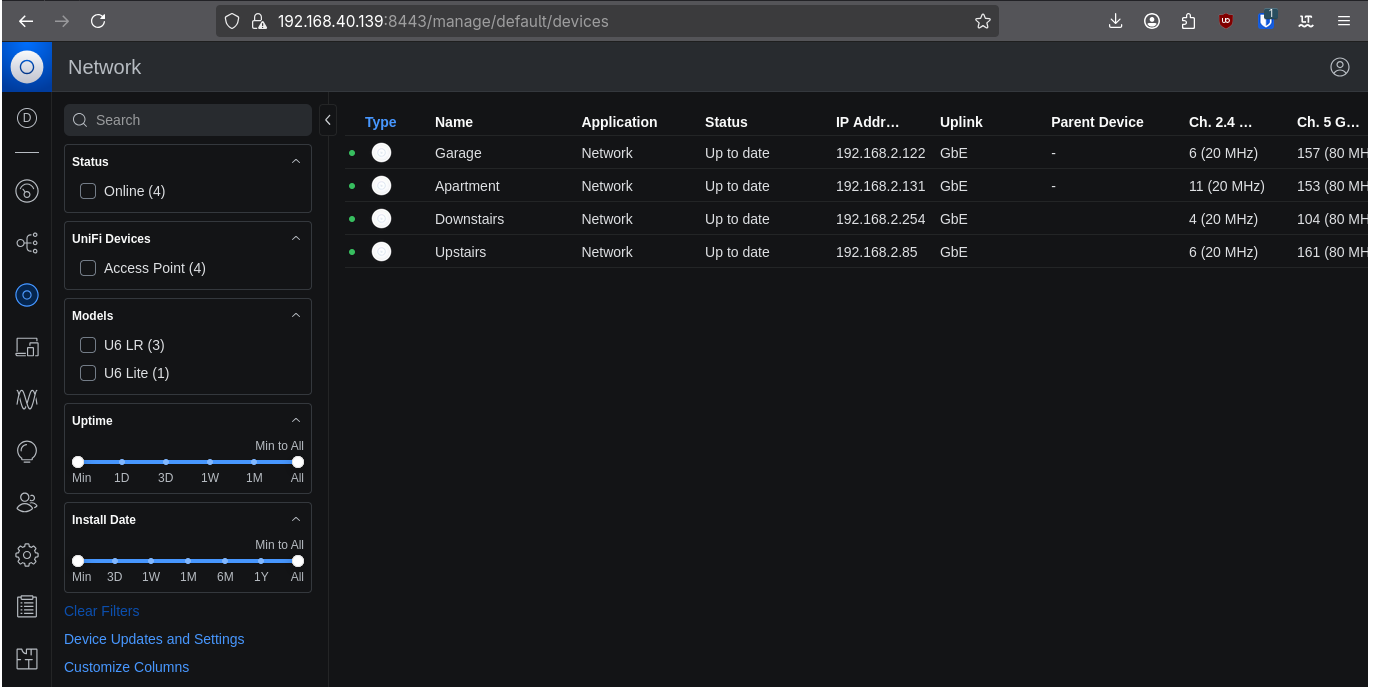Viewport: 1378px width, 687px height.
Task: Click the Downstairs access point device icon
Action: point(381,219)
